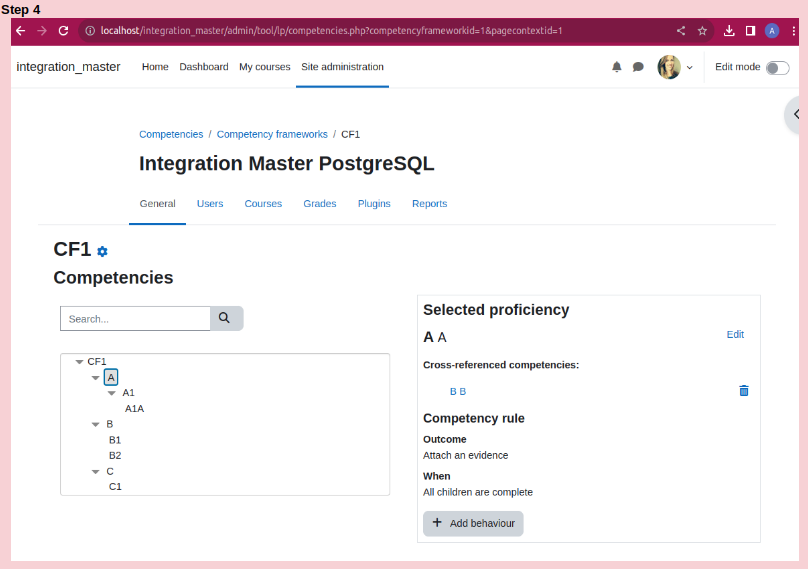Select competency A in tree

111,377
